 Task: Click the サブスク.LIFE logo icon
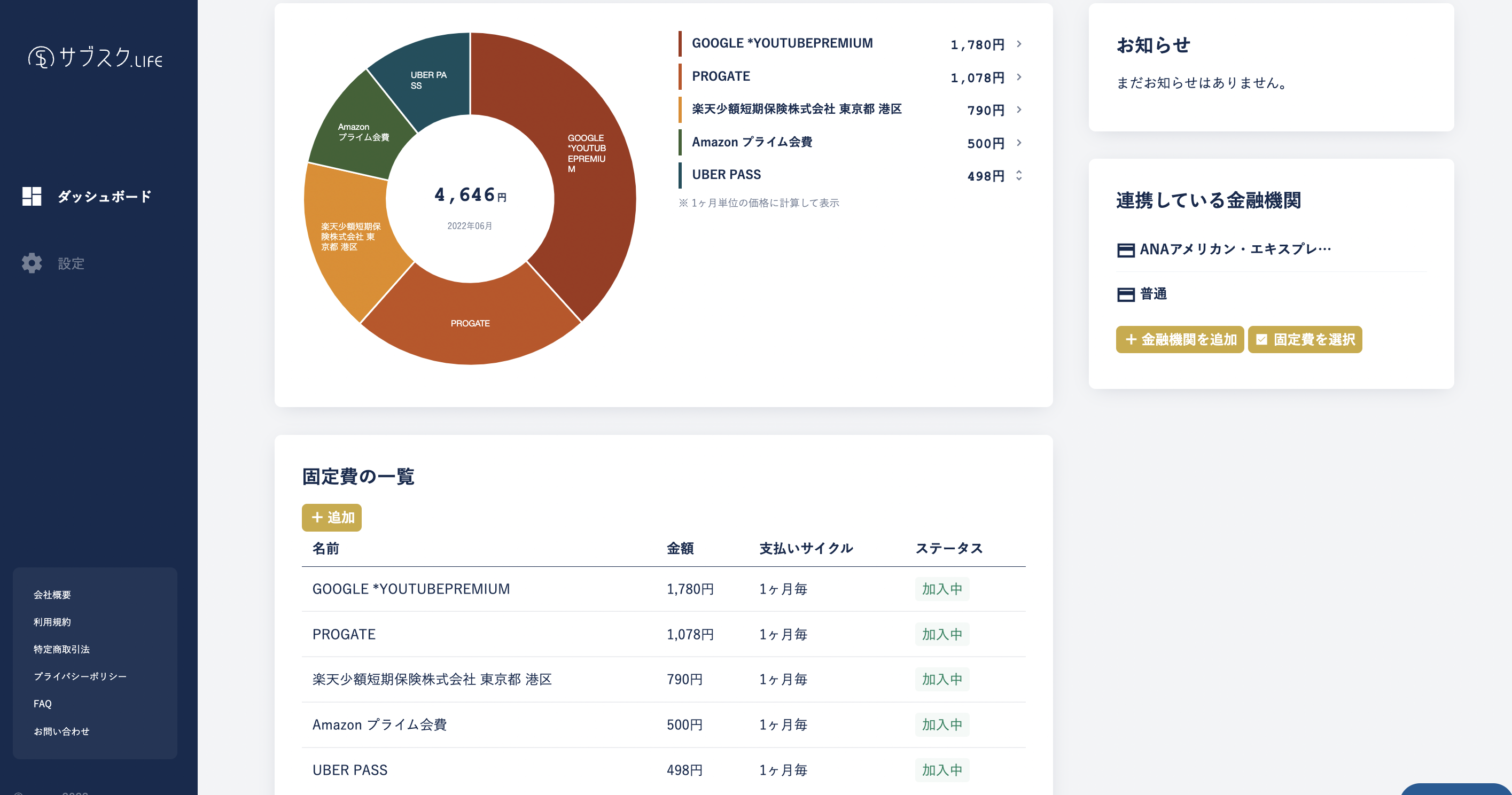click(x=41, y=58)
